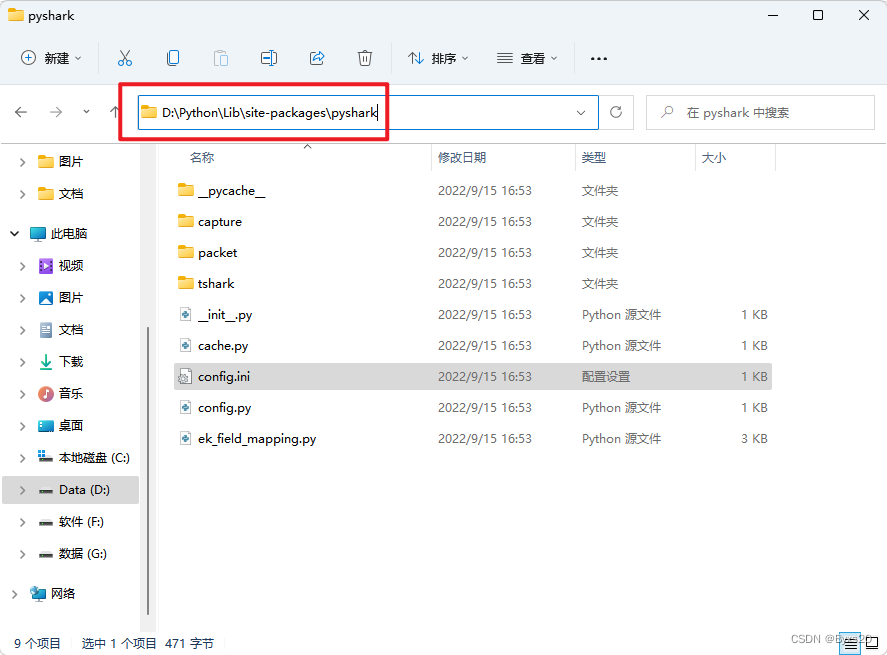Click the 音乐 music icon in sidebar
The height and width of the screenshot is (655, 887).
46,394
